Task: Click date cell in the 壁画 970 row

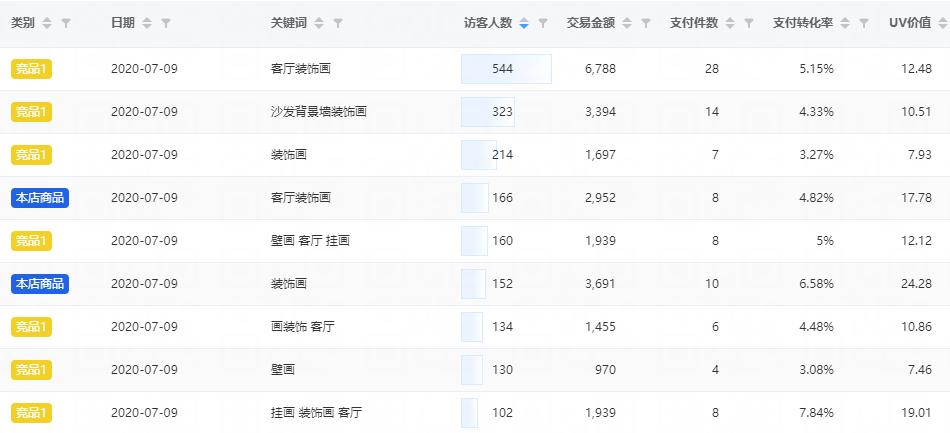Action: click(144, 370)
